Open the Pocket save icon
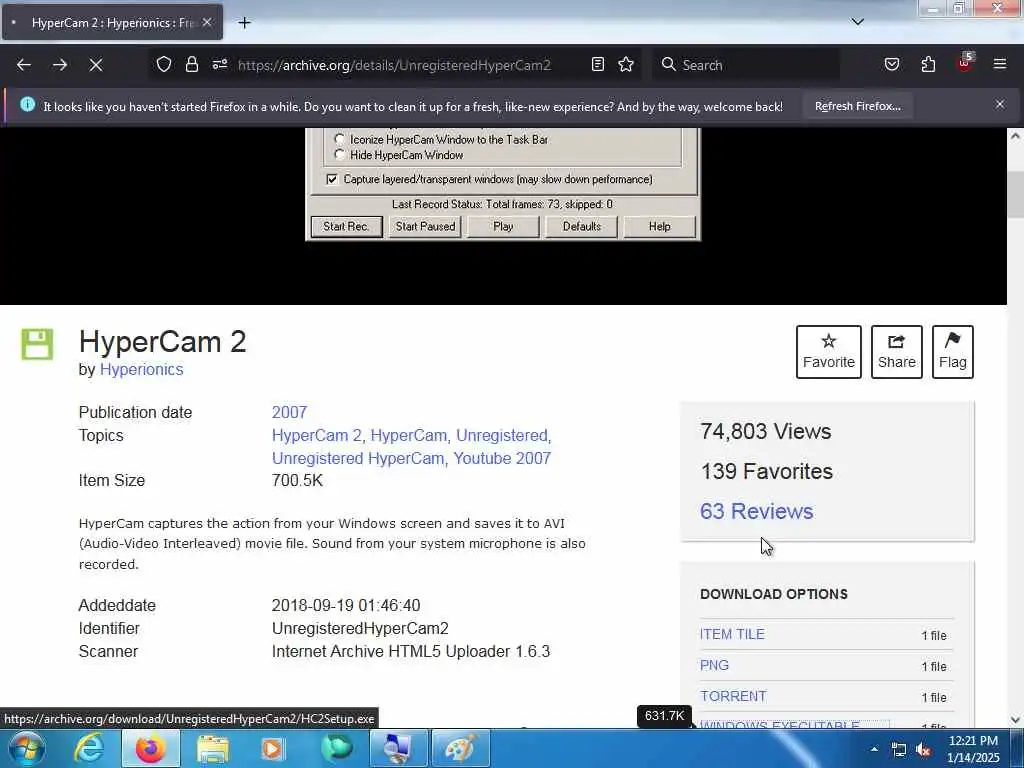Image resolution: width=1024 pixels, height=768 pixels. (x=891, y=65)
